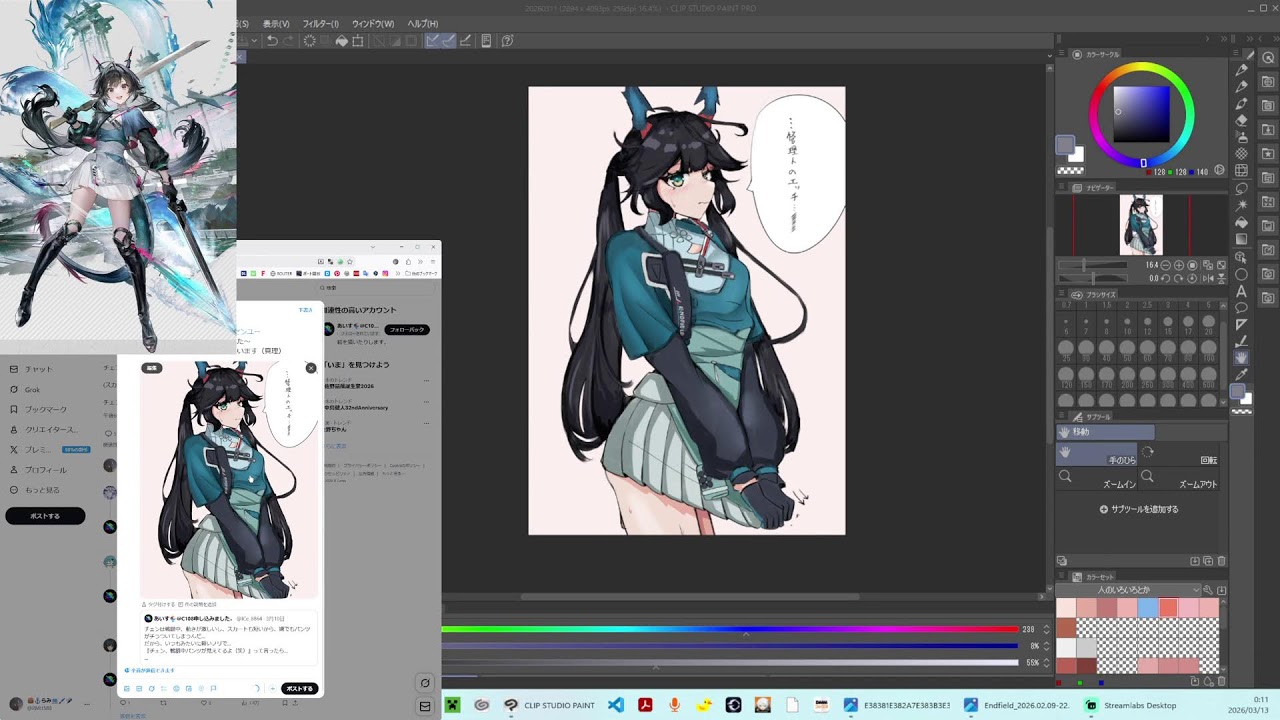
Task: Switch color wheel HSV/HLS mode icon
Action: (1219, 169)
